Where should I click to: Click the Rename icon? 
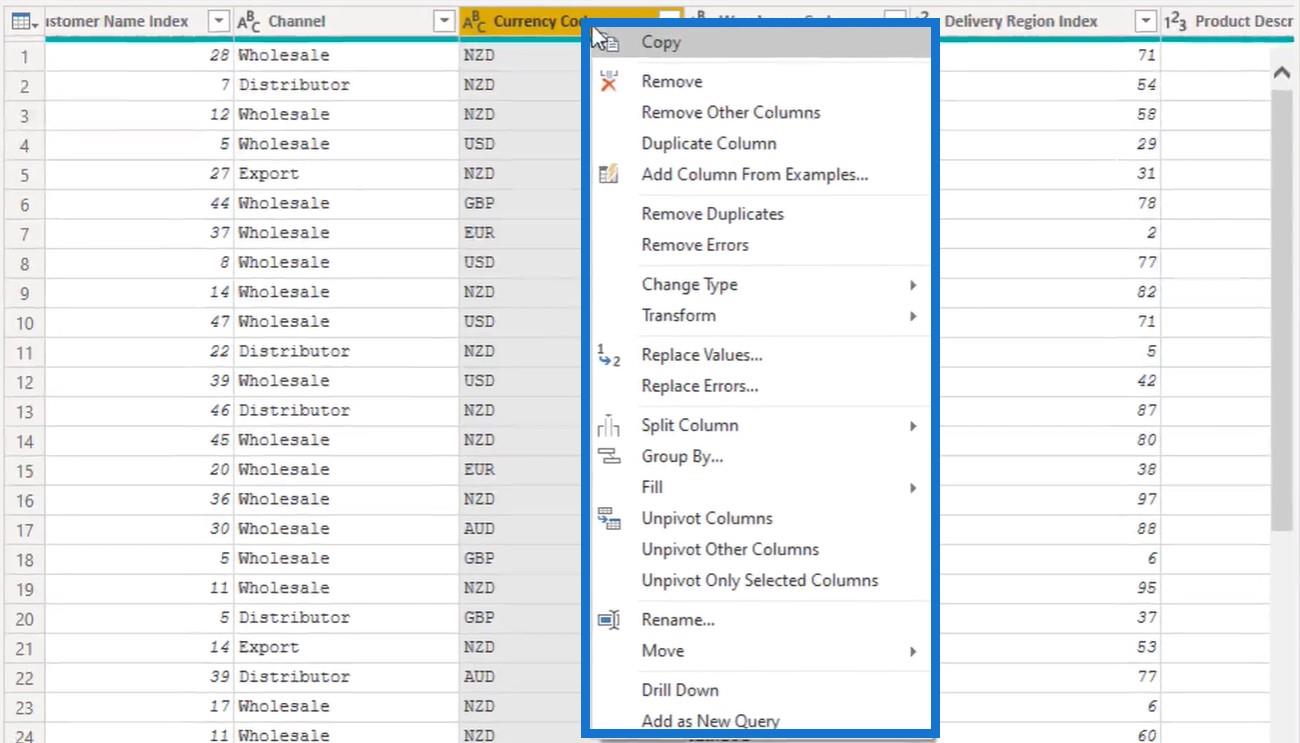click(609, 620)
